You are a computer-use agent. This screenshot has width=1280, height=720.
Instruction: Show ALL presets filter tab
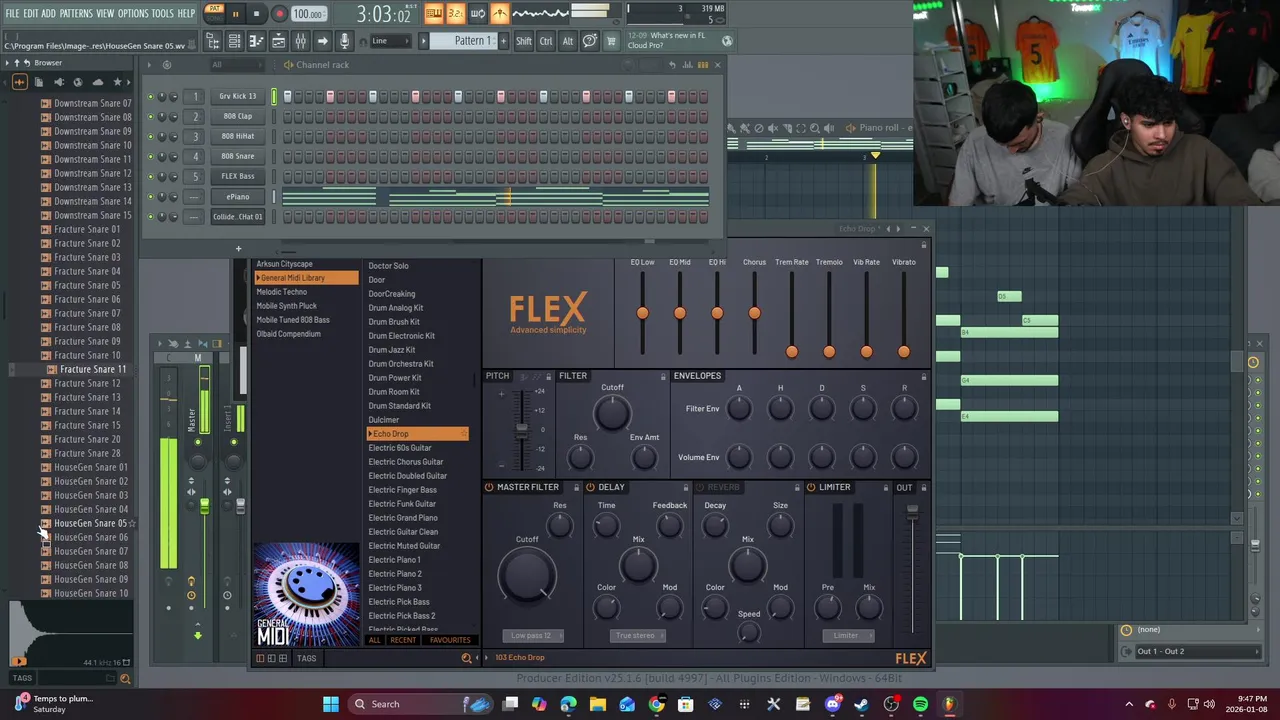[x=375, y=640]
